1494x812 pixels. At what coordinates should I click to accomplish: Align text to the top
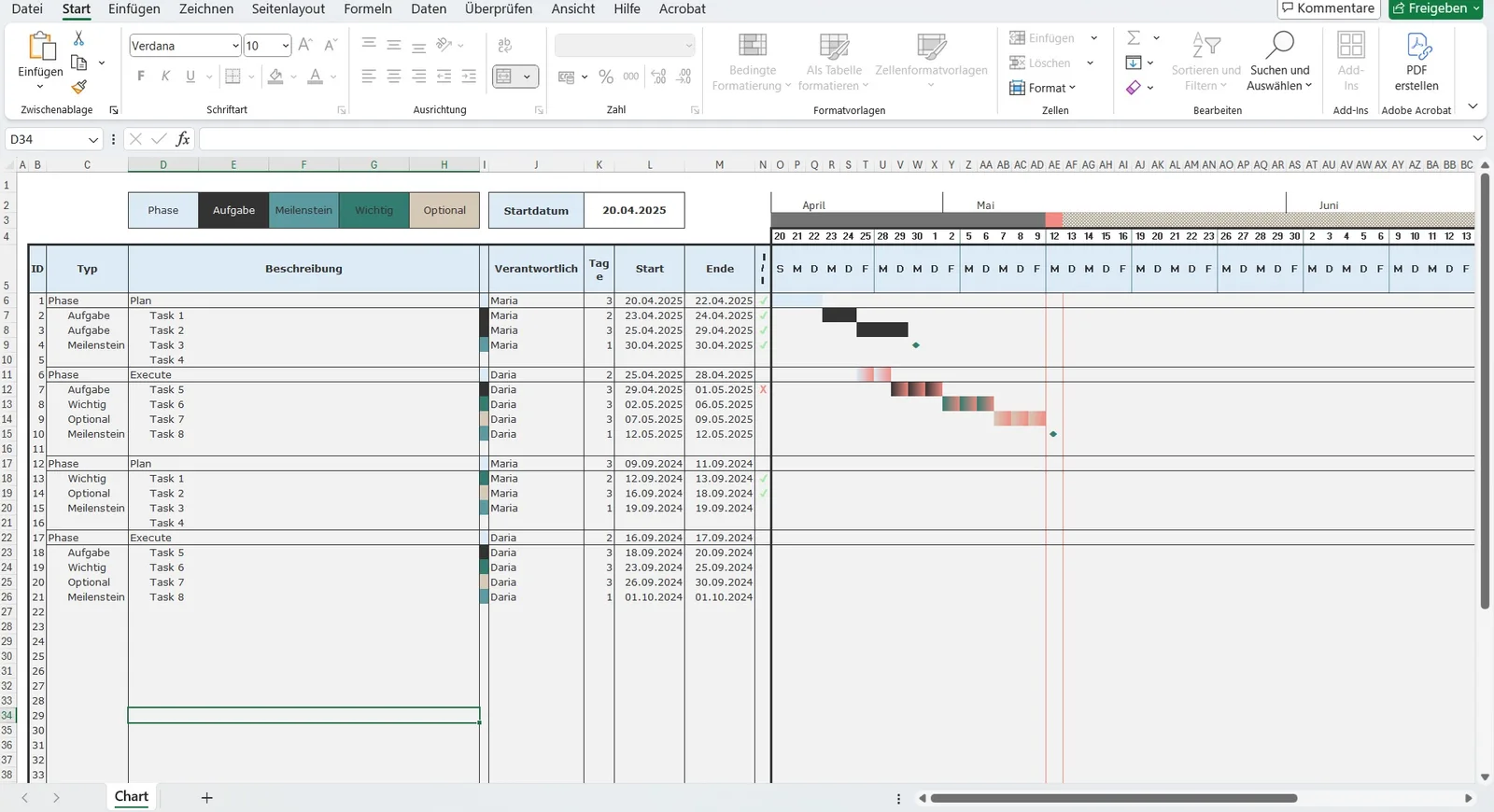click(x=370, y=45)
